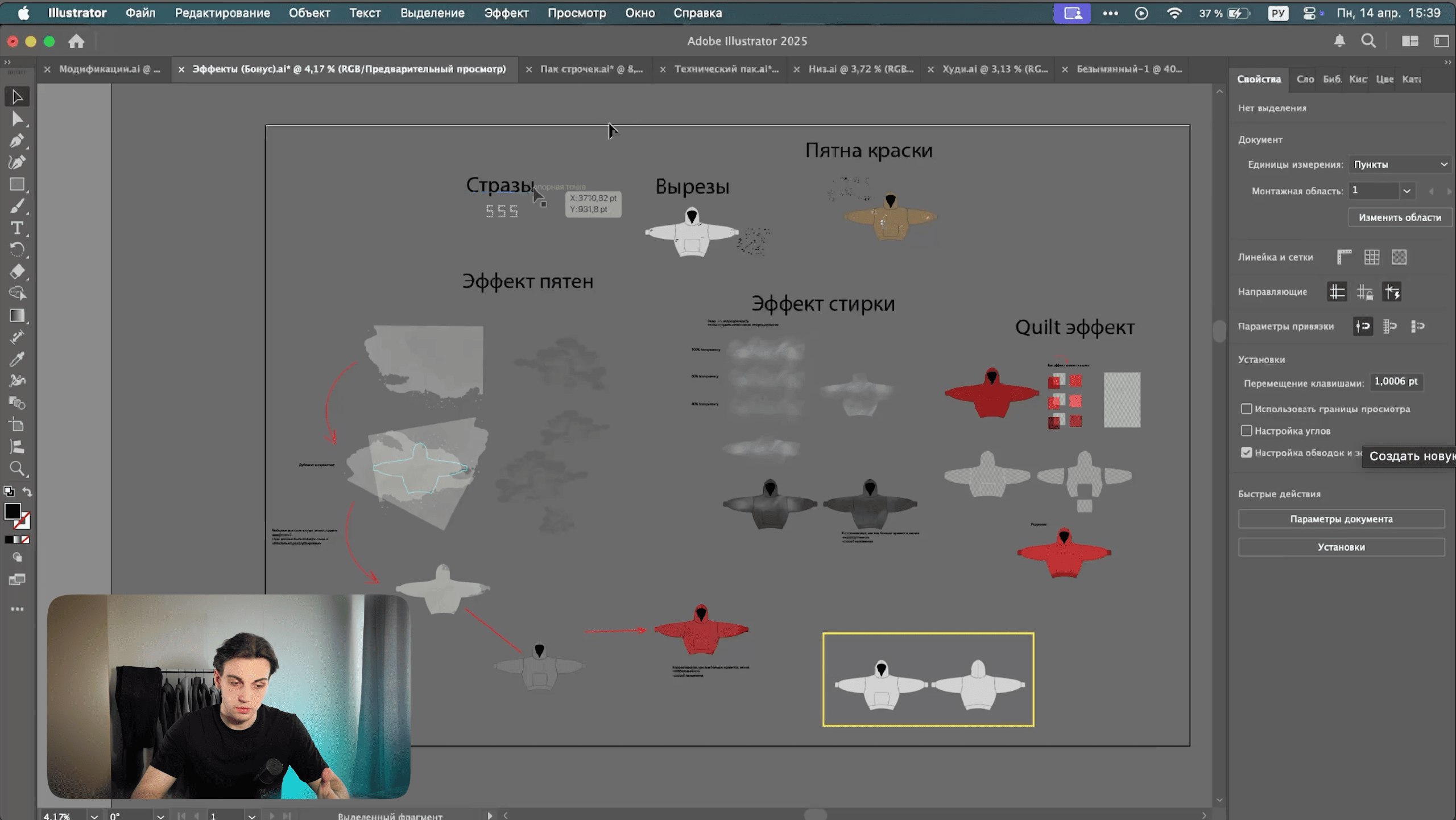Expand Монтажная область number dropdown
The width and height of the screenshot is (1456, 820).
click(x=1407, y=191)
